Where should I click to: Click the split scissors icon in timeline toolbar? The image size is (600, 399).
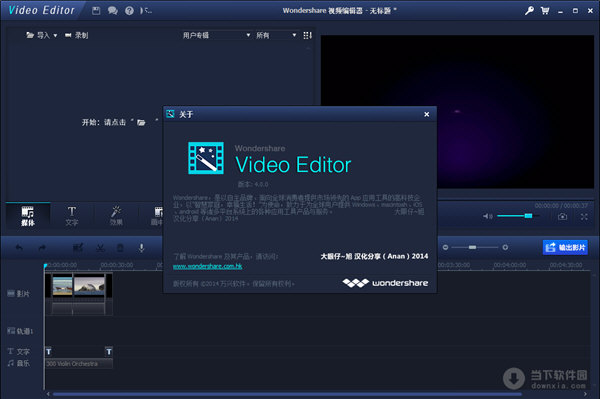pyautogui.click(x=100, y=248)
